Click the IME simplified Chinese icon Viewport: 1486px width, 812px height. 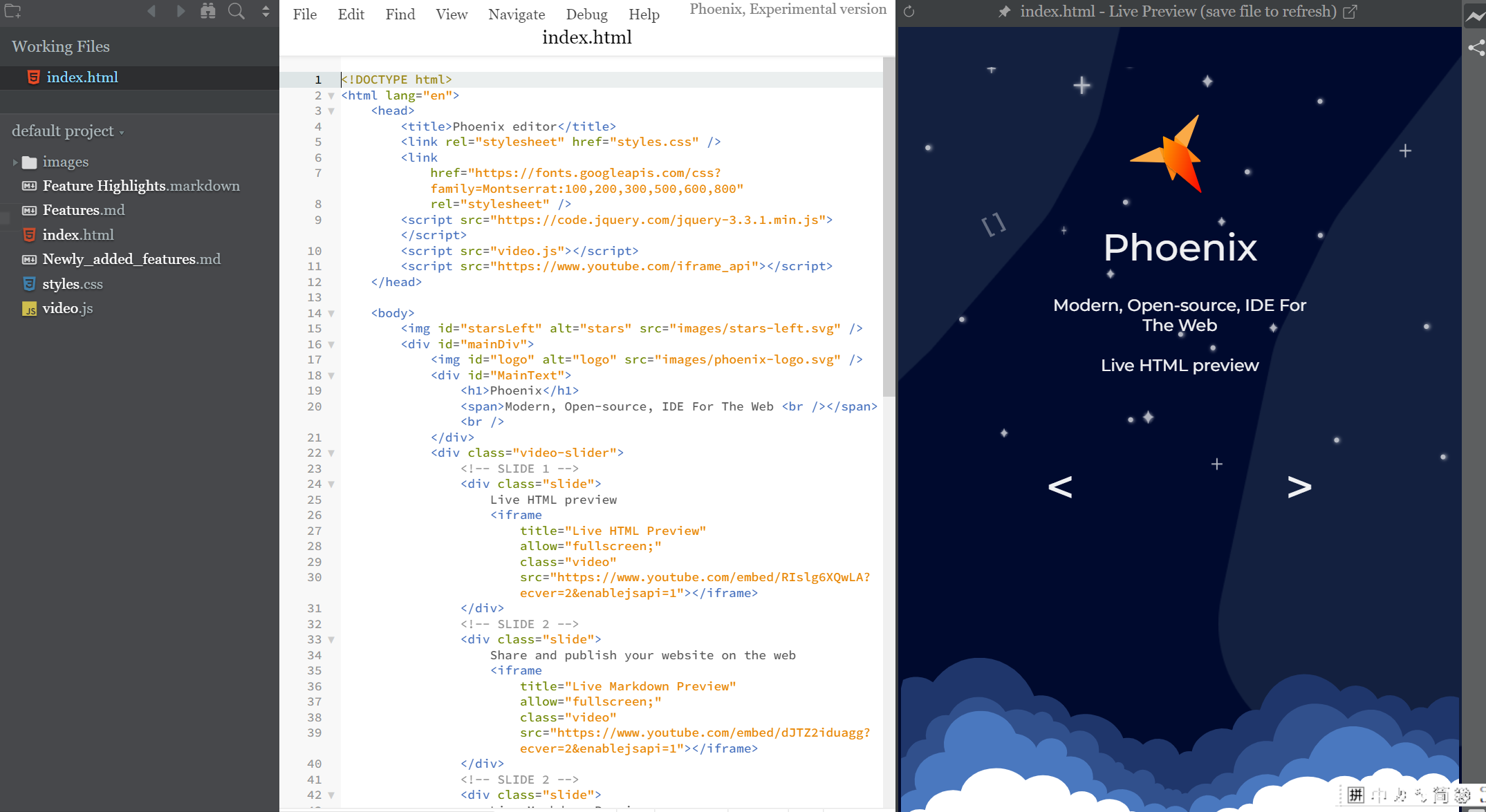coord(1441,795)
